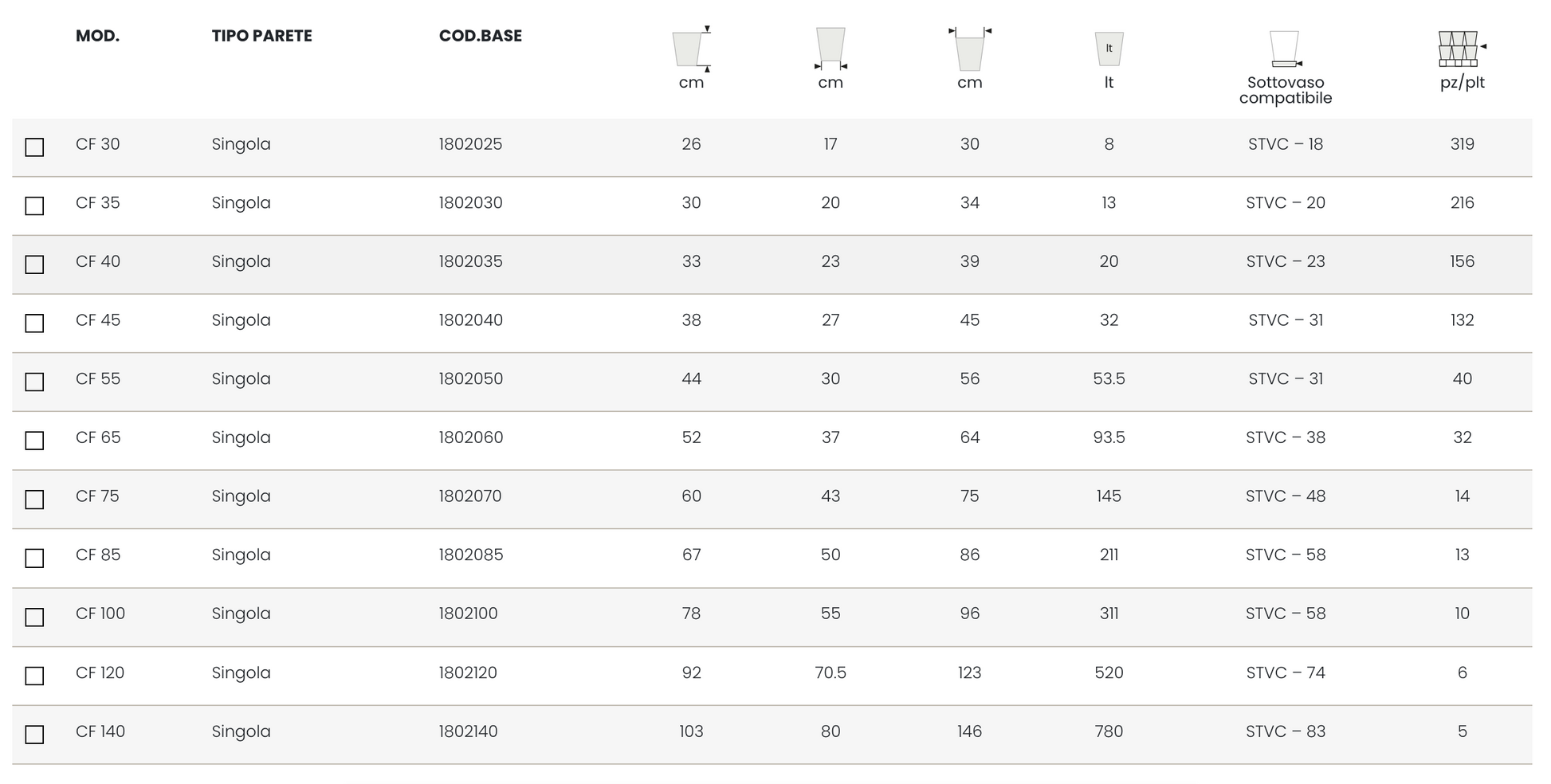
Task: Click saucer code STVC – 18
Action: (x=1285, y=144)
